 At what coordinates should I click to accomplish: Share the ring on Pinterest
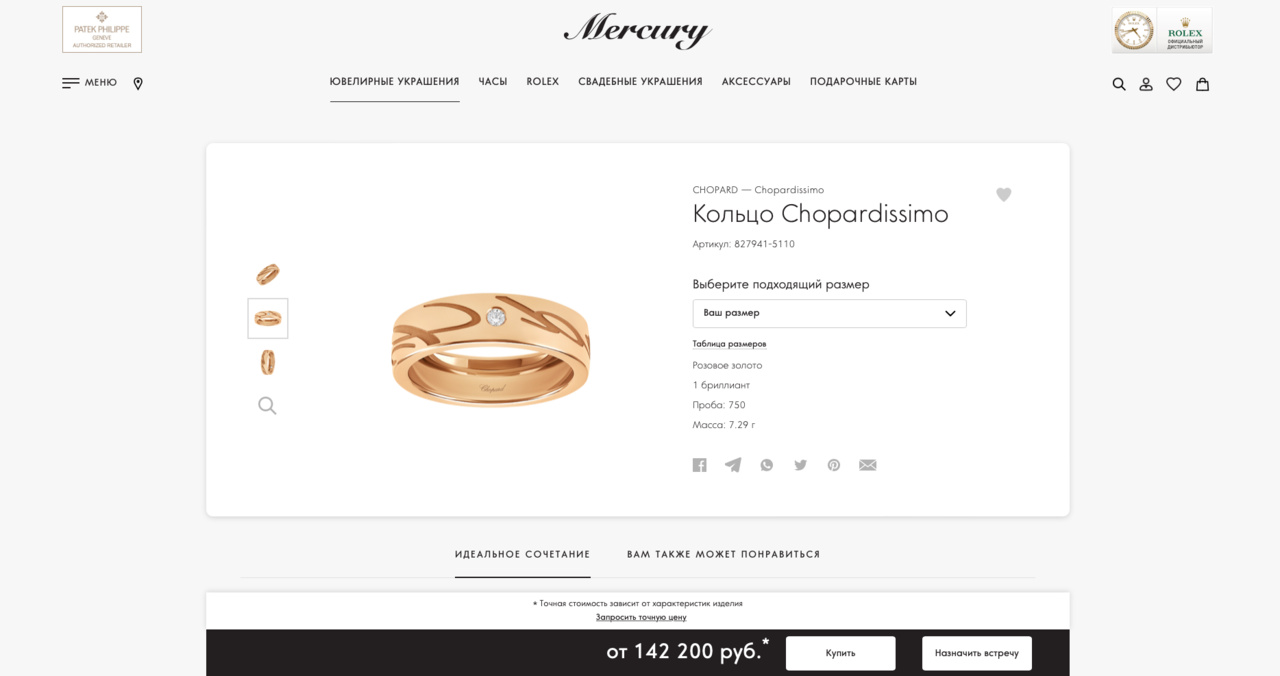[834, 465]
